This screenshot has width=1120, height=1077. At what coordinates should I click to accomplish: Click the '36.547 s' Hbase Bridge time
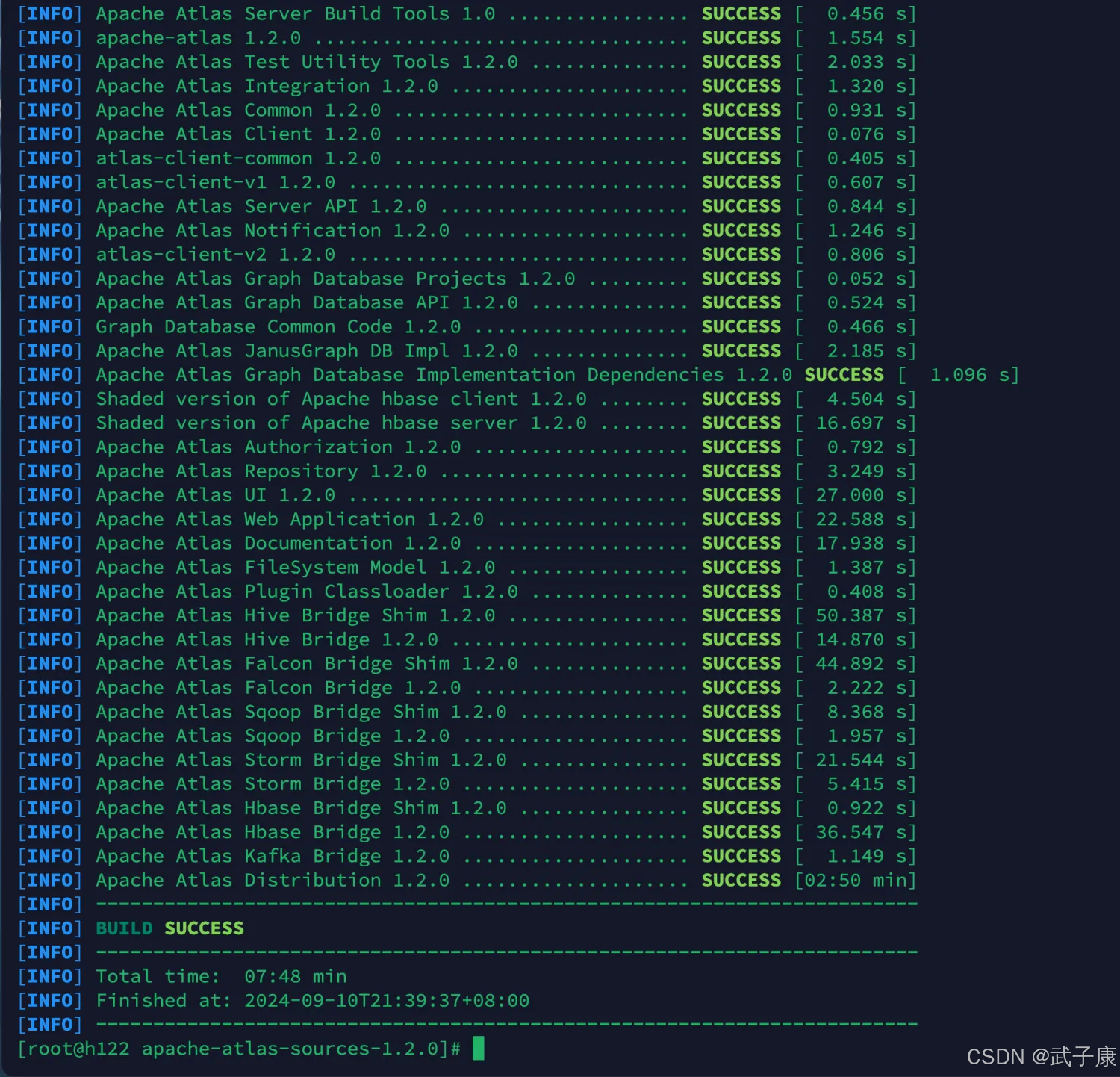[862, 833]
